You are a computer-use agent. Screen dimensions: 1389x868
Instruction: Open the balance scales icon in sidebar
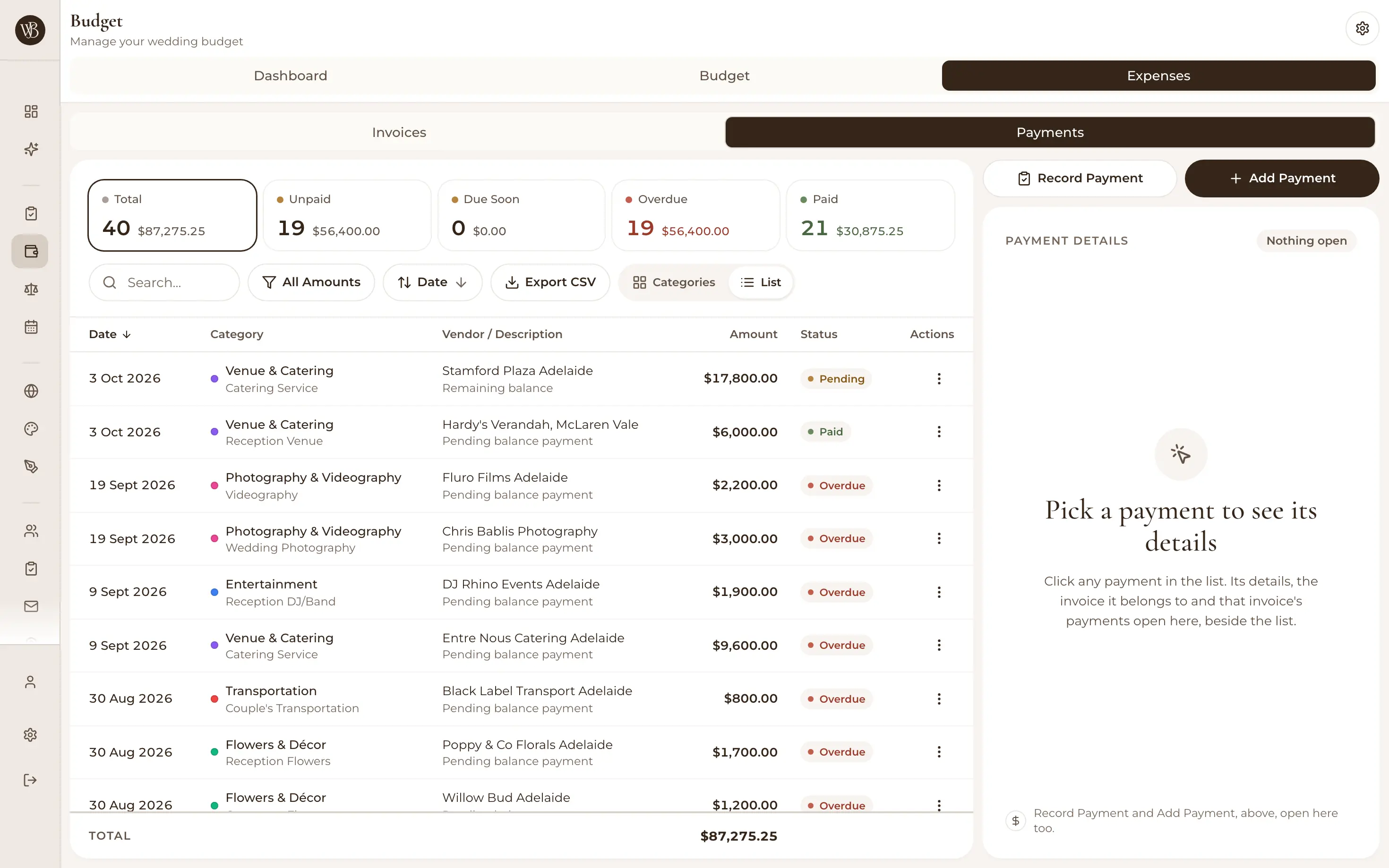pos(31,289)
